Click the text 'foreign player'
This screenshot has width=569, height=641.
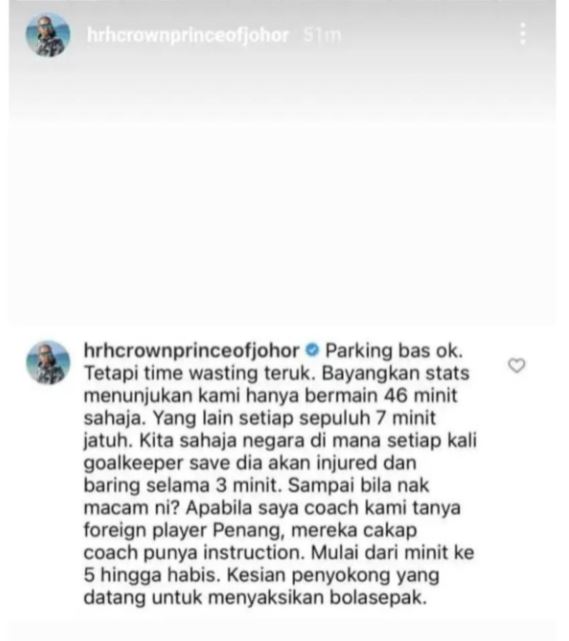145,530
